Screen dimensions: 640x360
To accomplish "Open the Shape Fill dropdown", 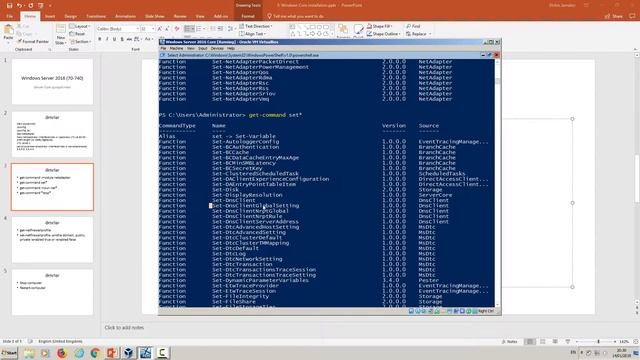I will (380, 26).
